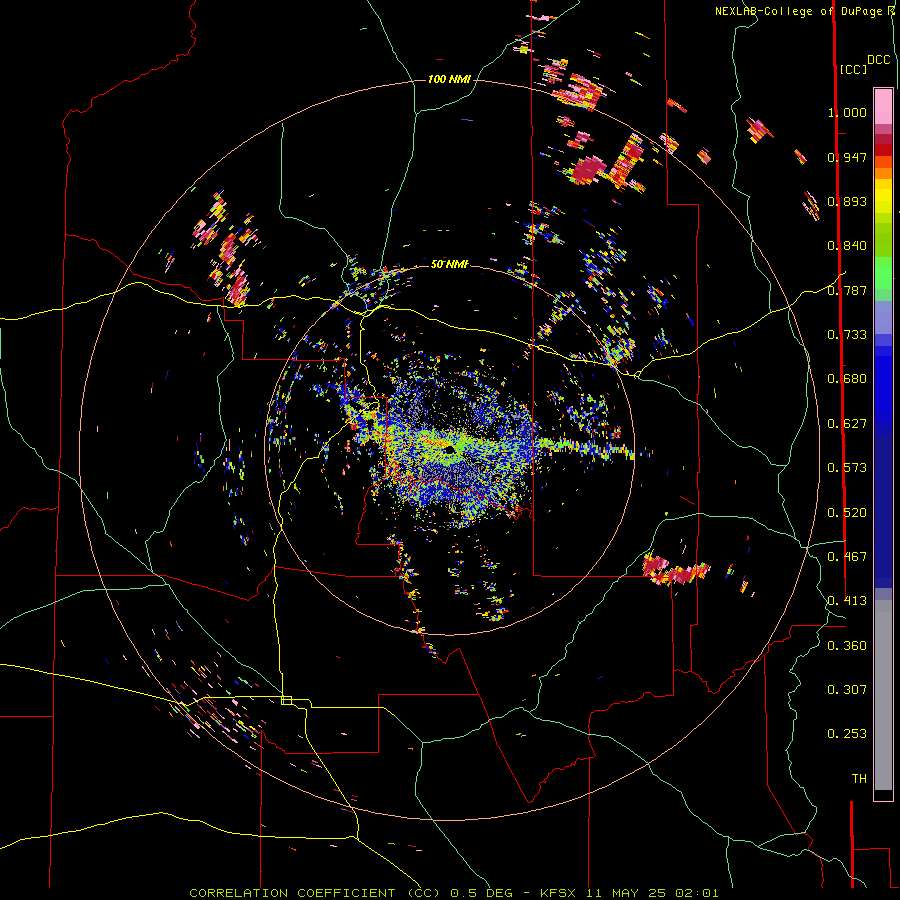Click the 0.520 value on the color scale
This screenshot has height=900, width=900.
pyautogui.click(x=847, y=513)
